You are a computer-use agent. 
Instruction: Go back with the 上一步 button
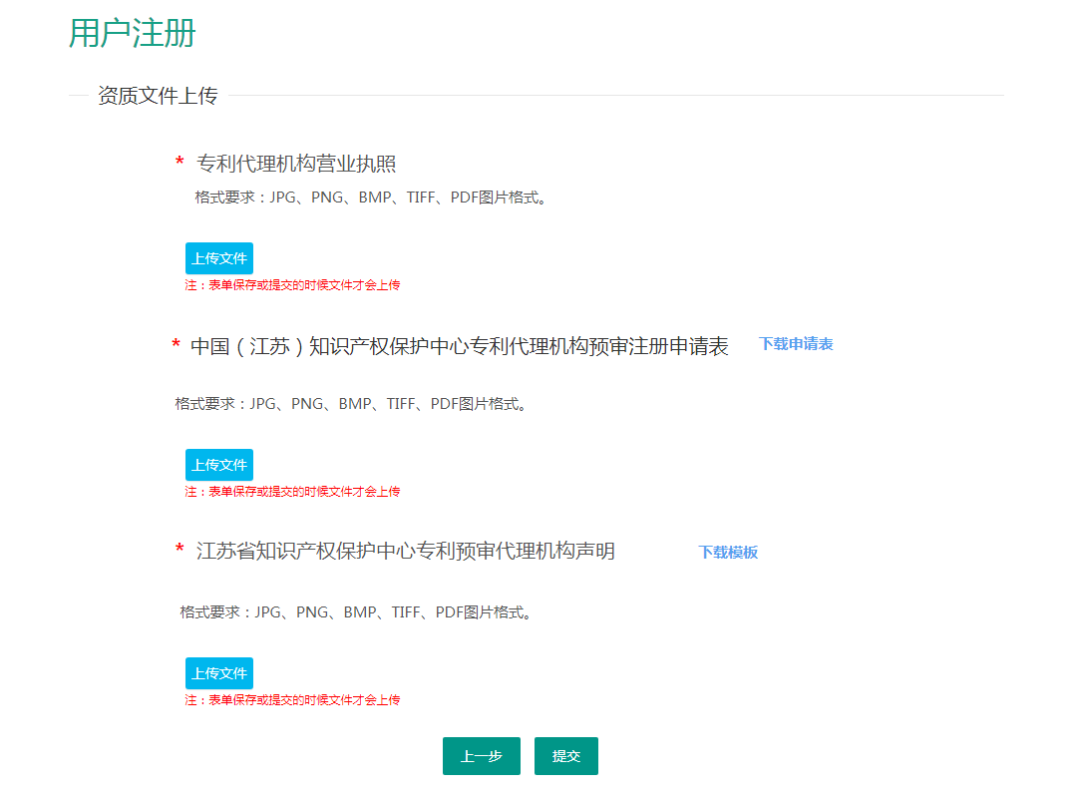click(481, 756)
